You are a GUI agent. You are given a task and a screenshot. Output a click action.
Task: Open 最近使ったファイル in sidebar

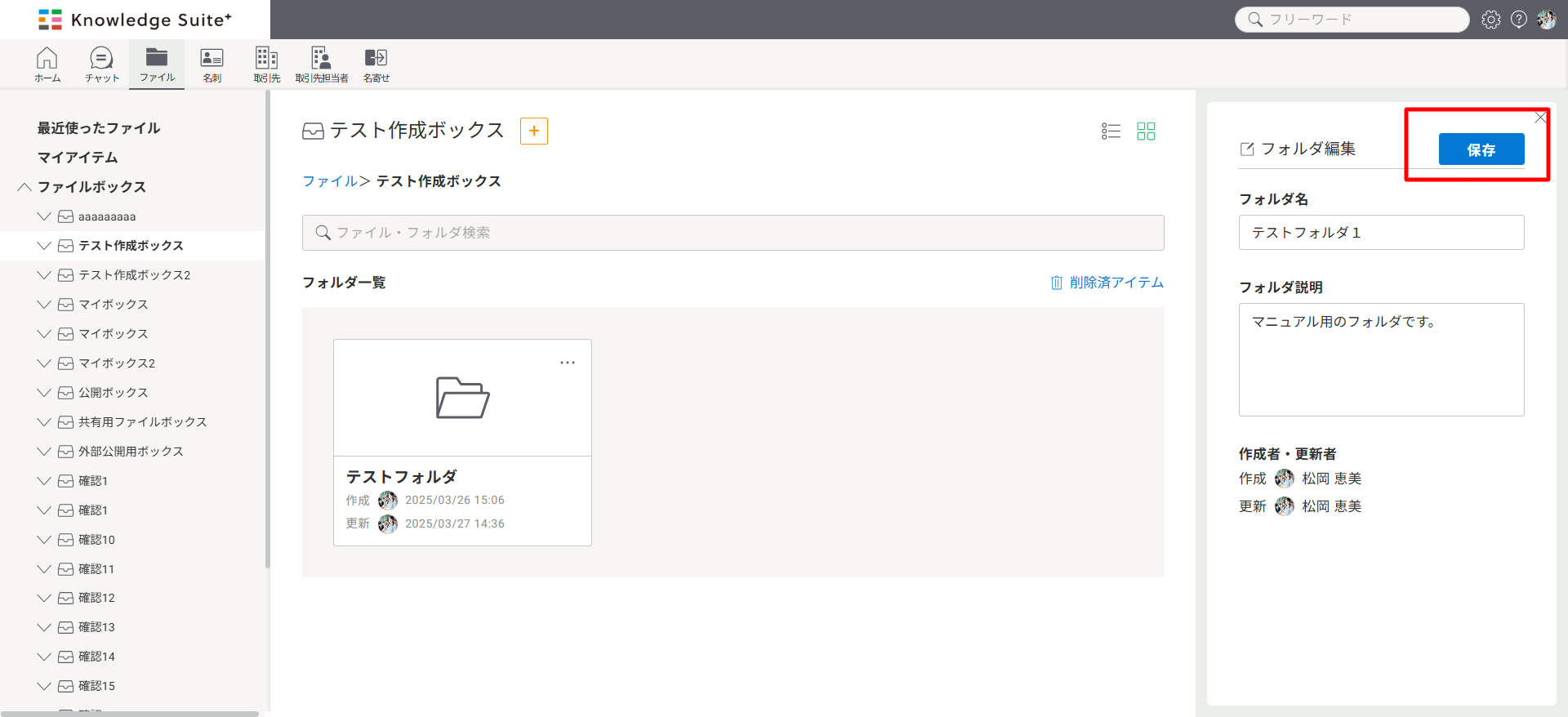(99, 128)
